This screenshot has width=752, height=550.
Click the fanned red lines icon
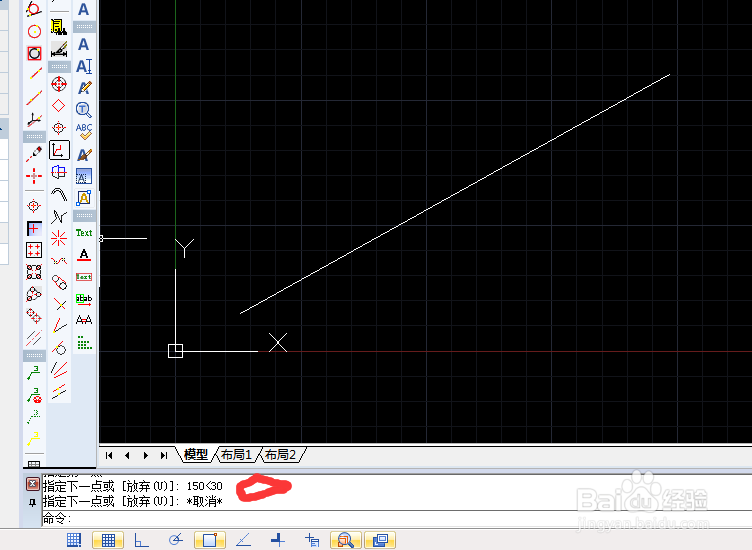(x=59, y=370)
